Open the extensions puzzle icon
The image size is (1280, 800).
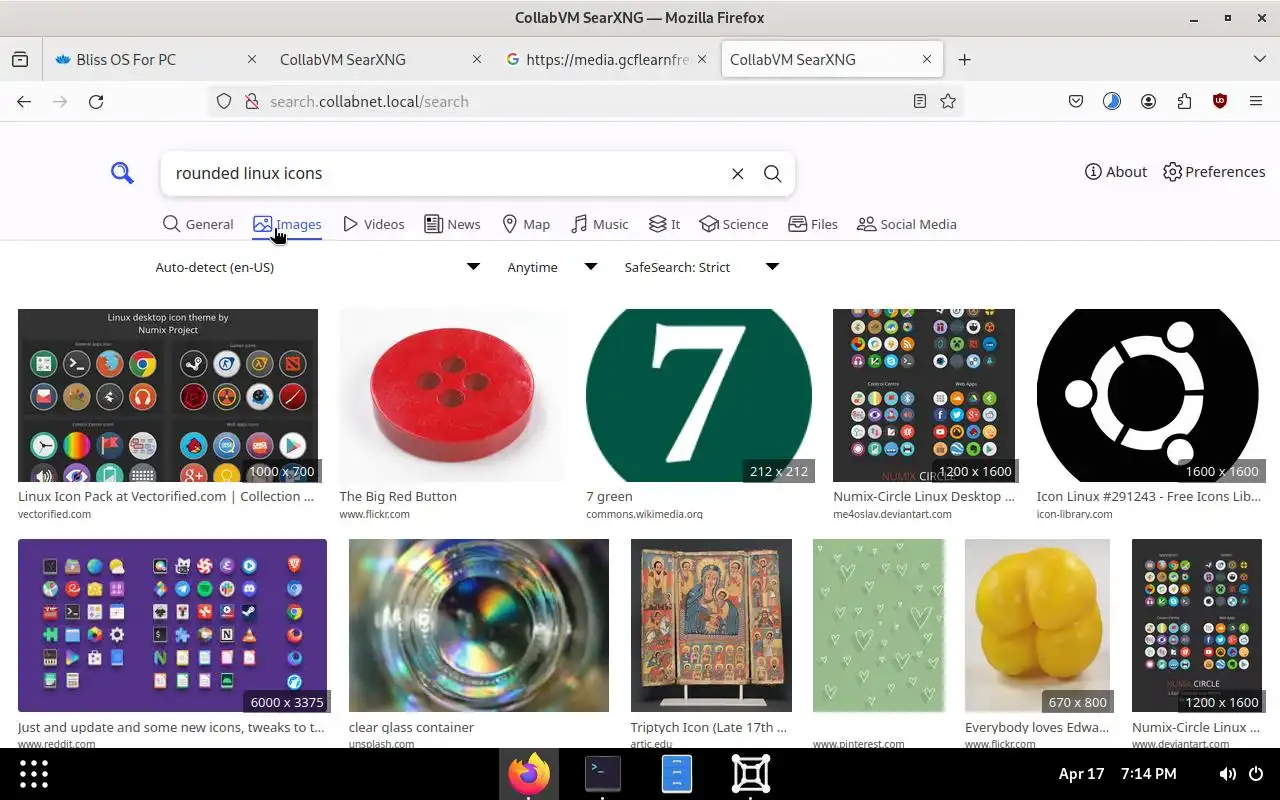tap(1184, 101)
